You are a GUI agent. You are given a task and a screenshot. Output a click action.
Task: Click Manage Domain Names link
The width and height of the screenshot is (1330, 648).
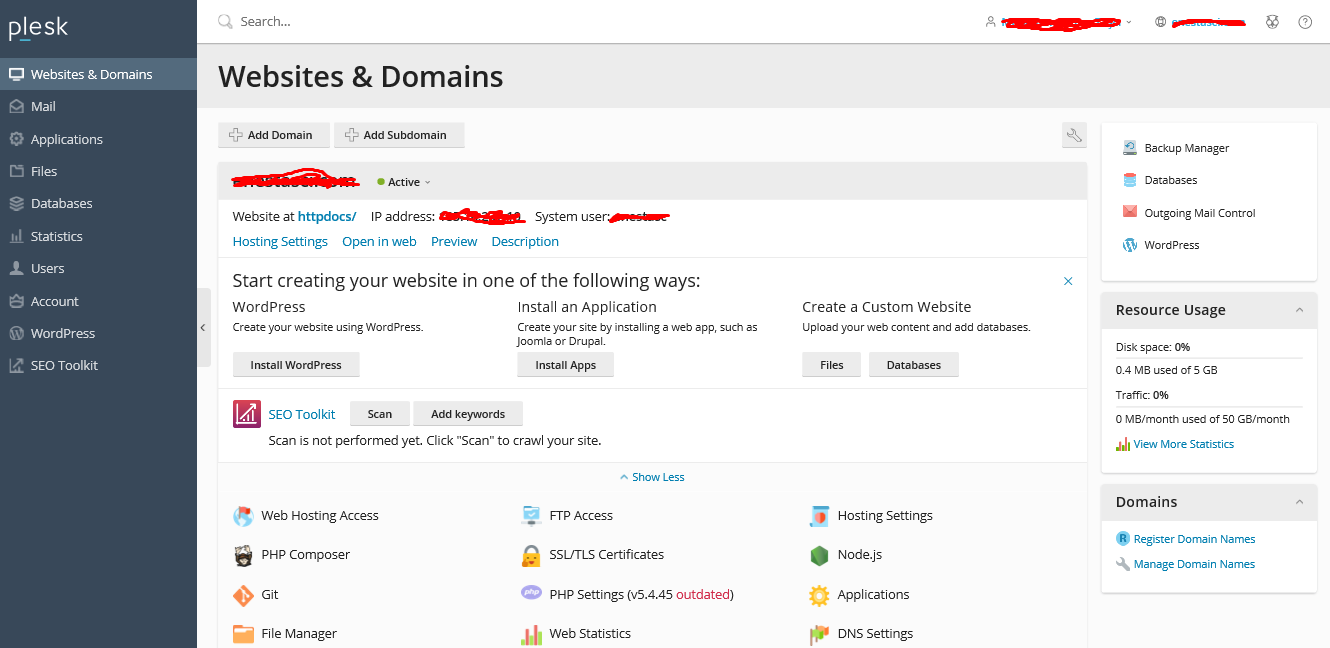(x=1186, y=564)
